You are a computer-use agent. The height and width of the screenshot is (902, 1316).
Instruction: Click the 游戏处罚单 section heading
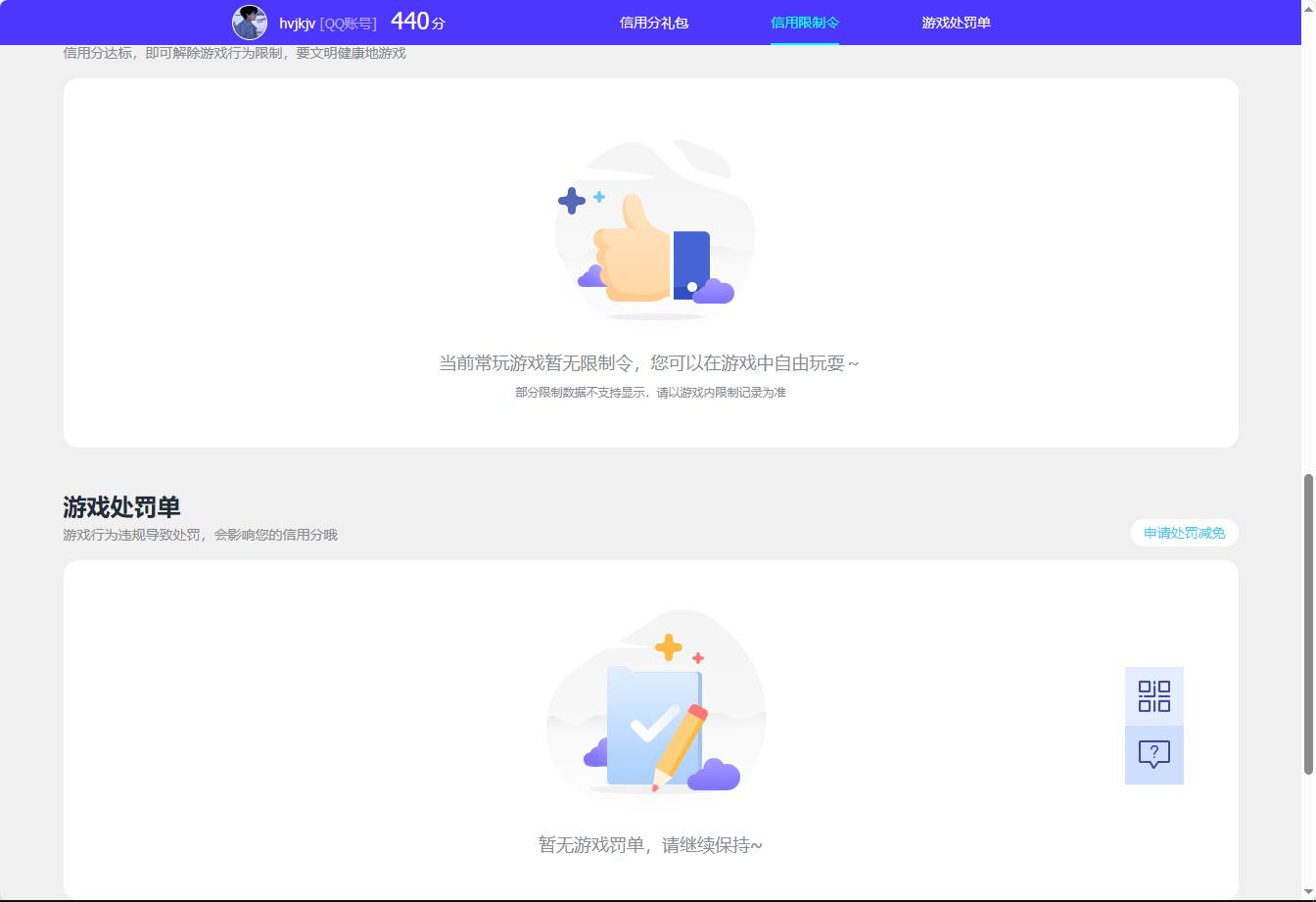[122, 507]
